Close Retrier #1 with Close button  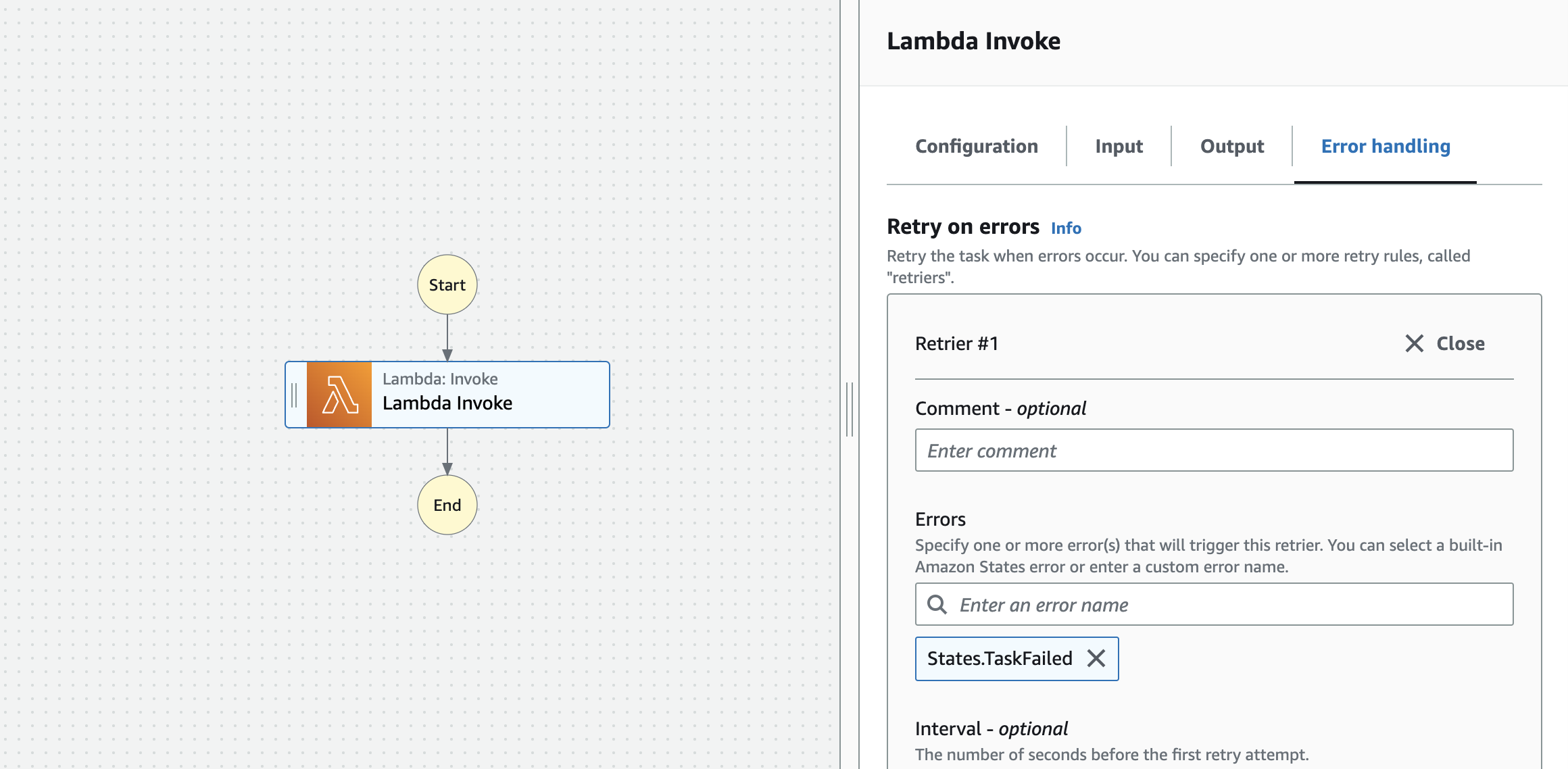[1445, 343]
